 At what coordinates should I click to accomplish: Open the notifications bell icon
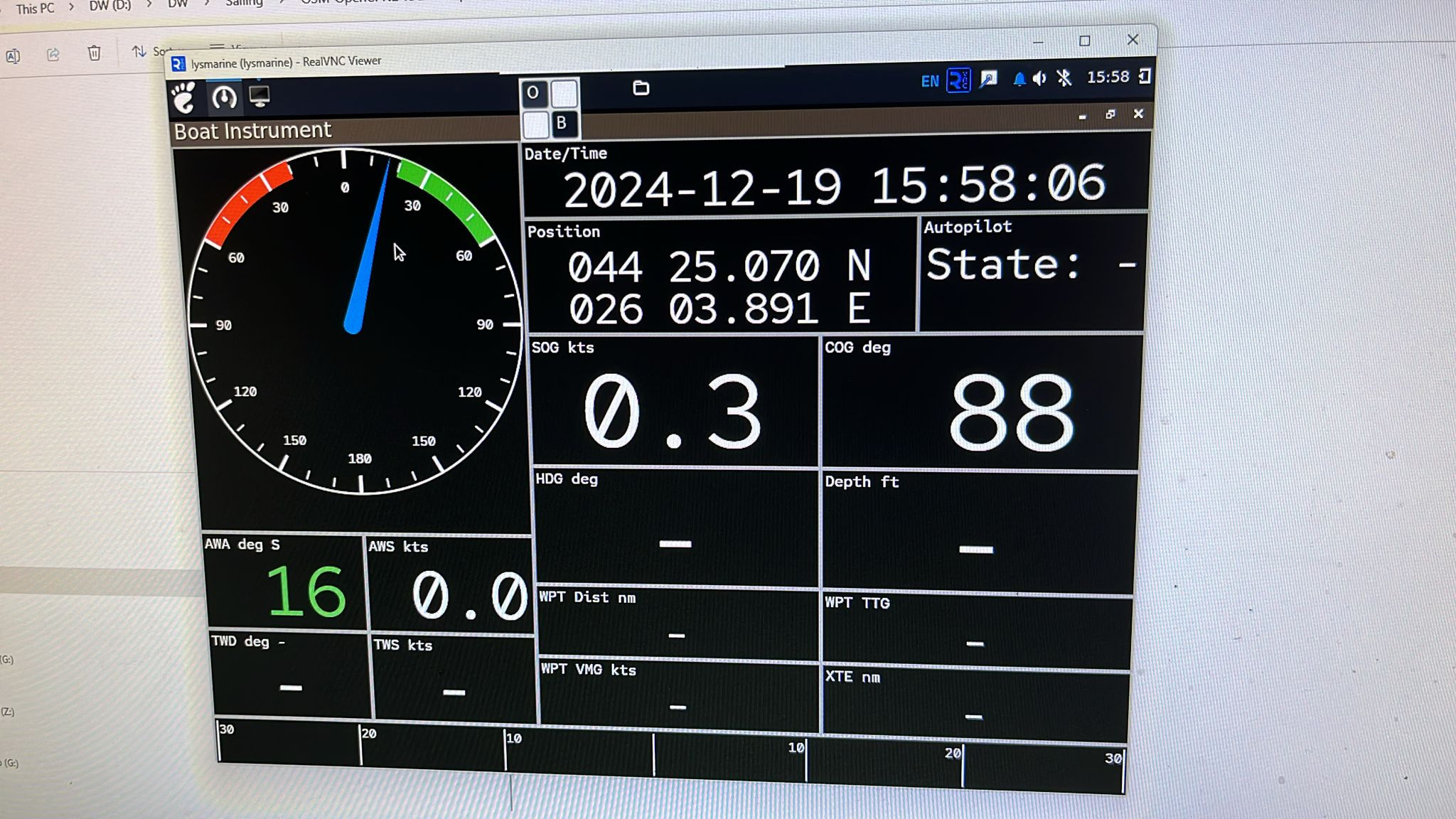1019,79
